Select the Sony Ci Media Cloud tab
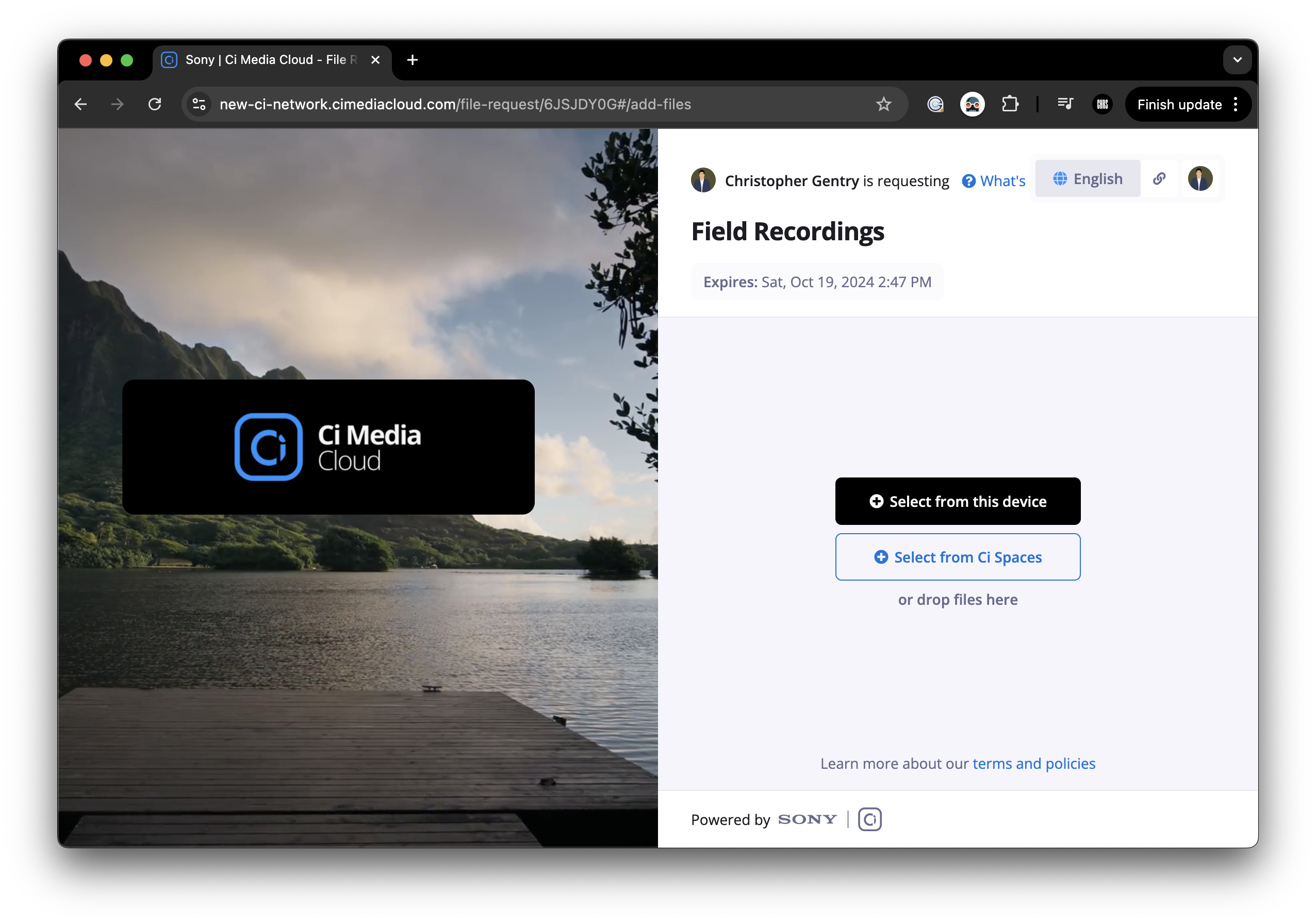 click(x=258, y=60)
